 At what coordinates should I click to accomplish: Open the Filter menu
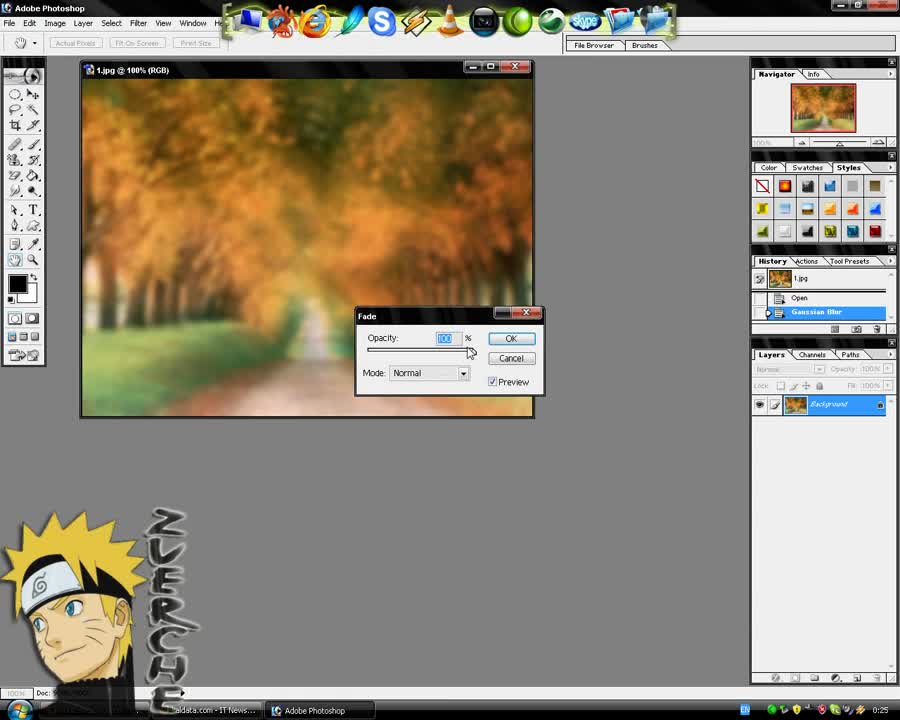pyautogui.click(x=138, y=24)
